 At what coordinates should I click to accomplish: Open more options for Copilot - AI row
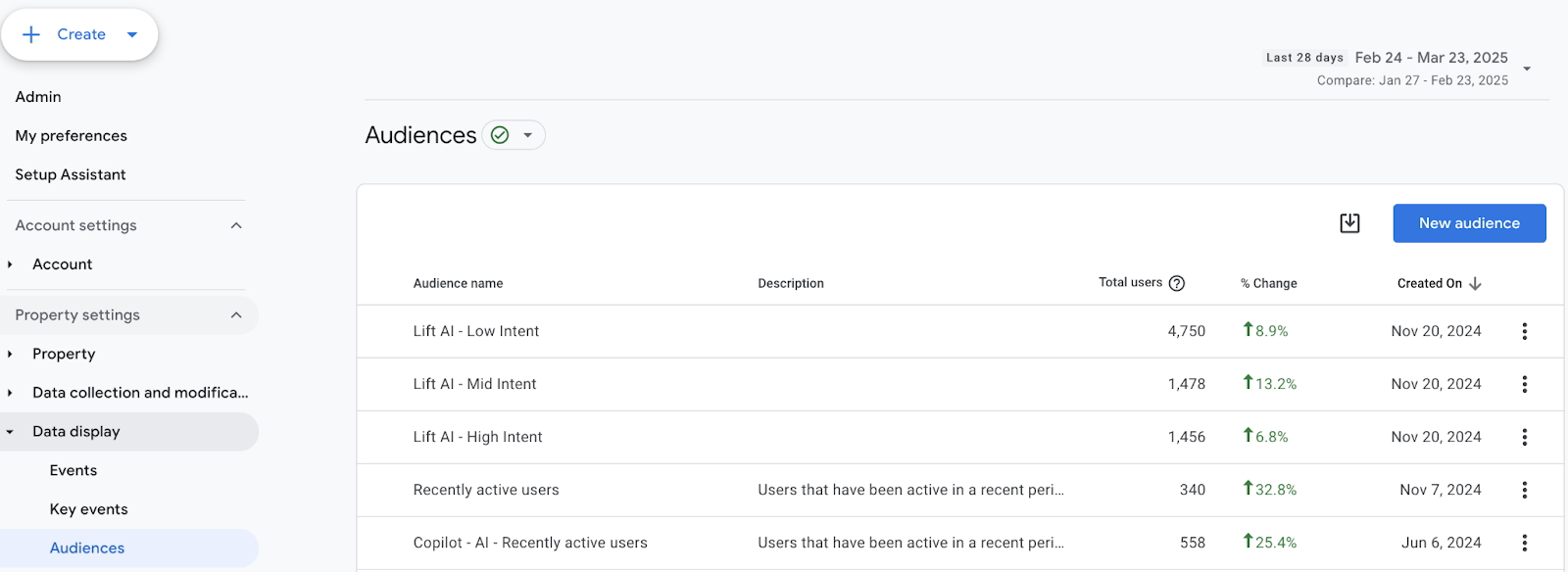pos(1524,543)
